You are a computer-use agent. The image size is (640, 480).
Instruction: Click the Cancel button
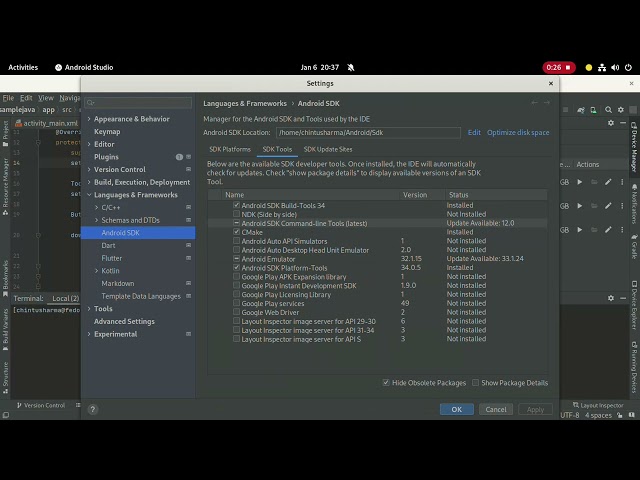point(496,409)
